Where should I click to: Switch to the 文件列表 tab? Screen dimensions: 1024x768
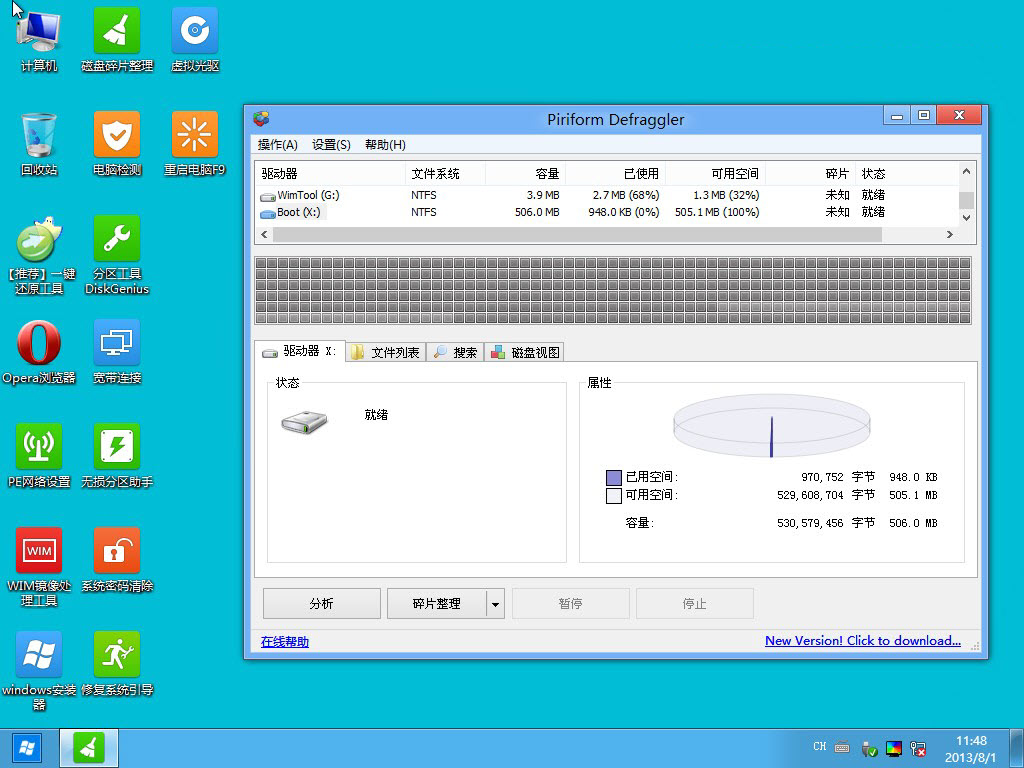[x=385, y=353]
